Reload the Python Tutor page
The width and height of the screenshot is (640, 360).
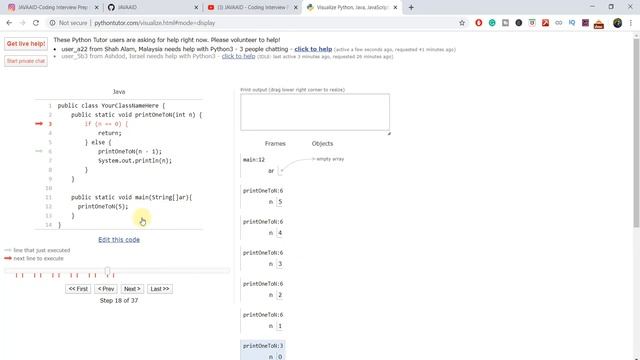tap(36, 23)
